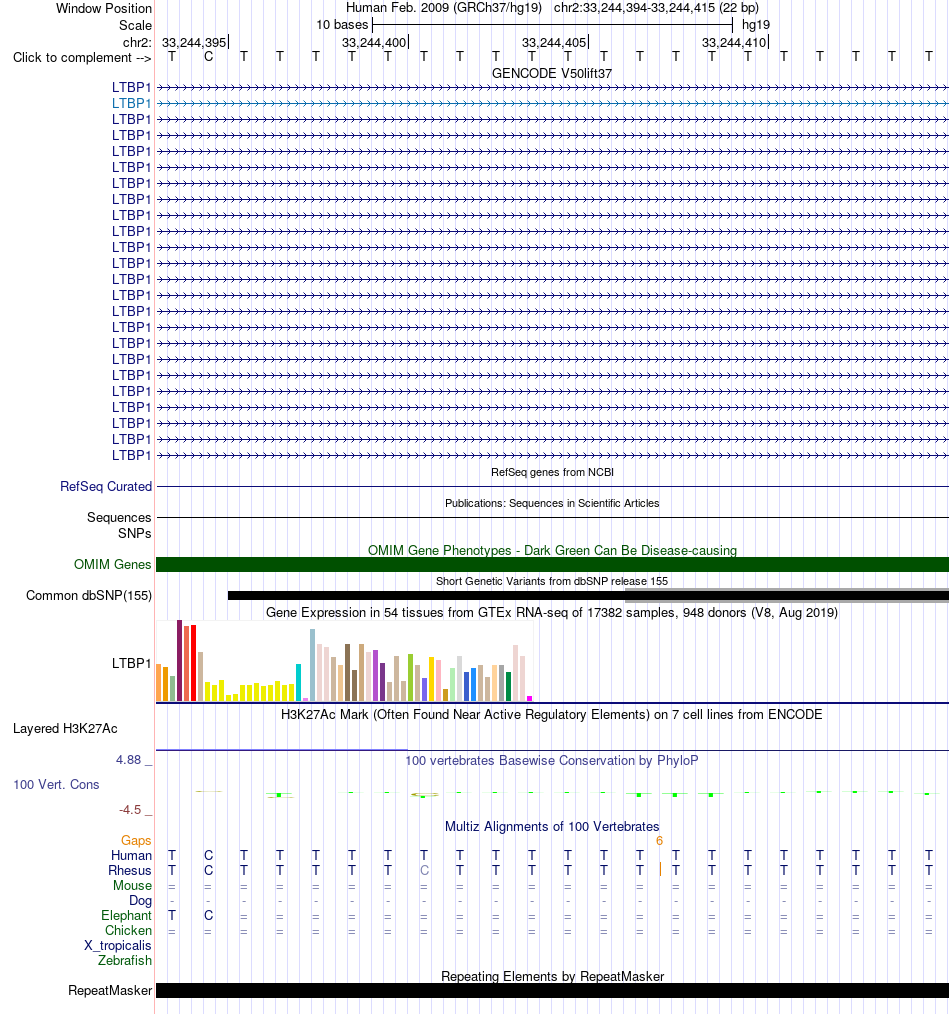Click the Elephant species row label
The image size is (950, 1014).
[x=126, y=915]
